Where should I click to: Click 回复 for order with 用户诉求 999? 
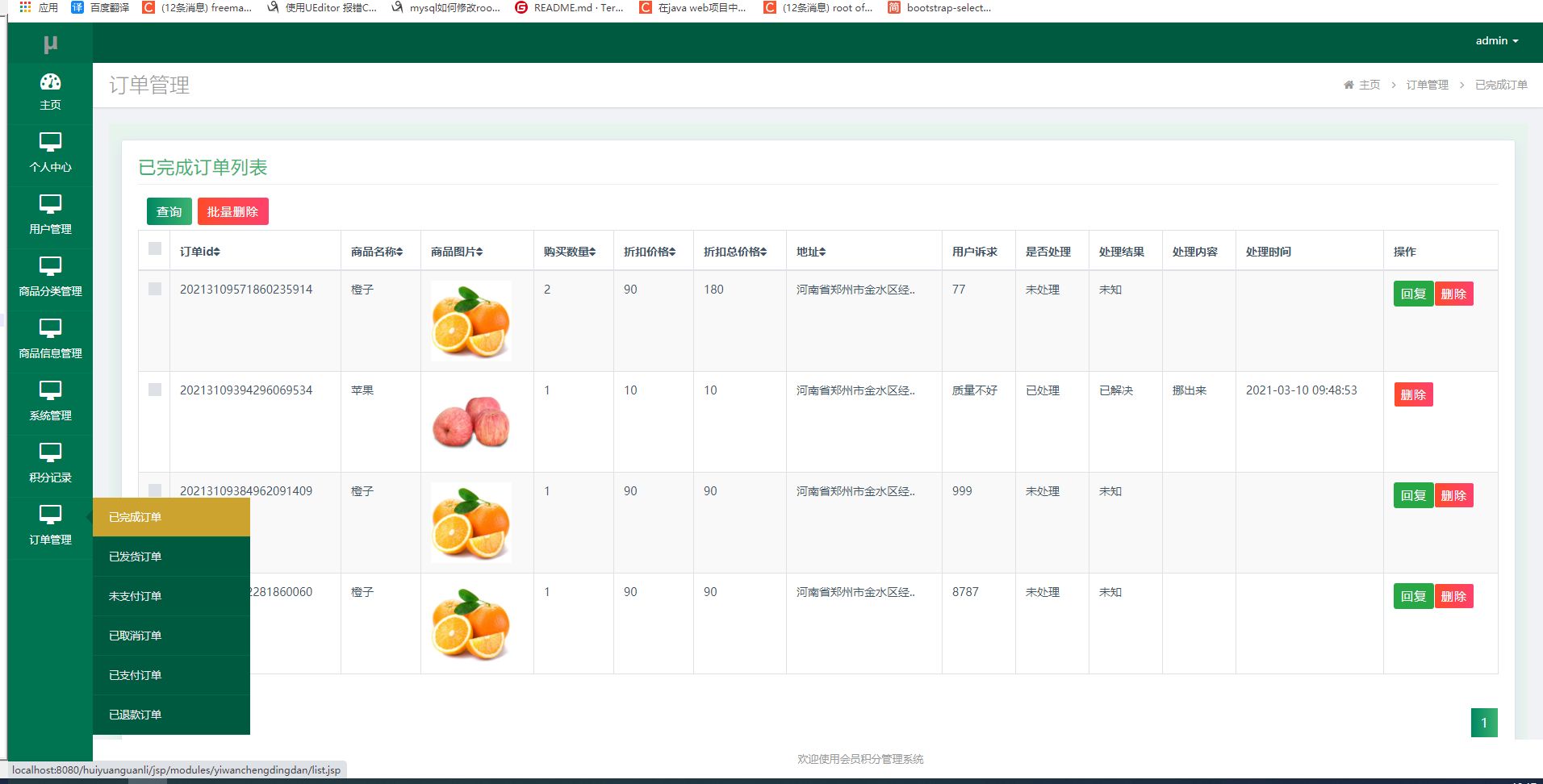(x=1413, y=495)
